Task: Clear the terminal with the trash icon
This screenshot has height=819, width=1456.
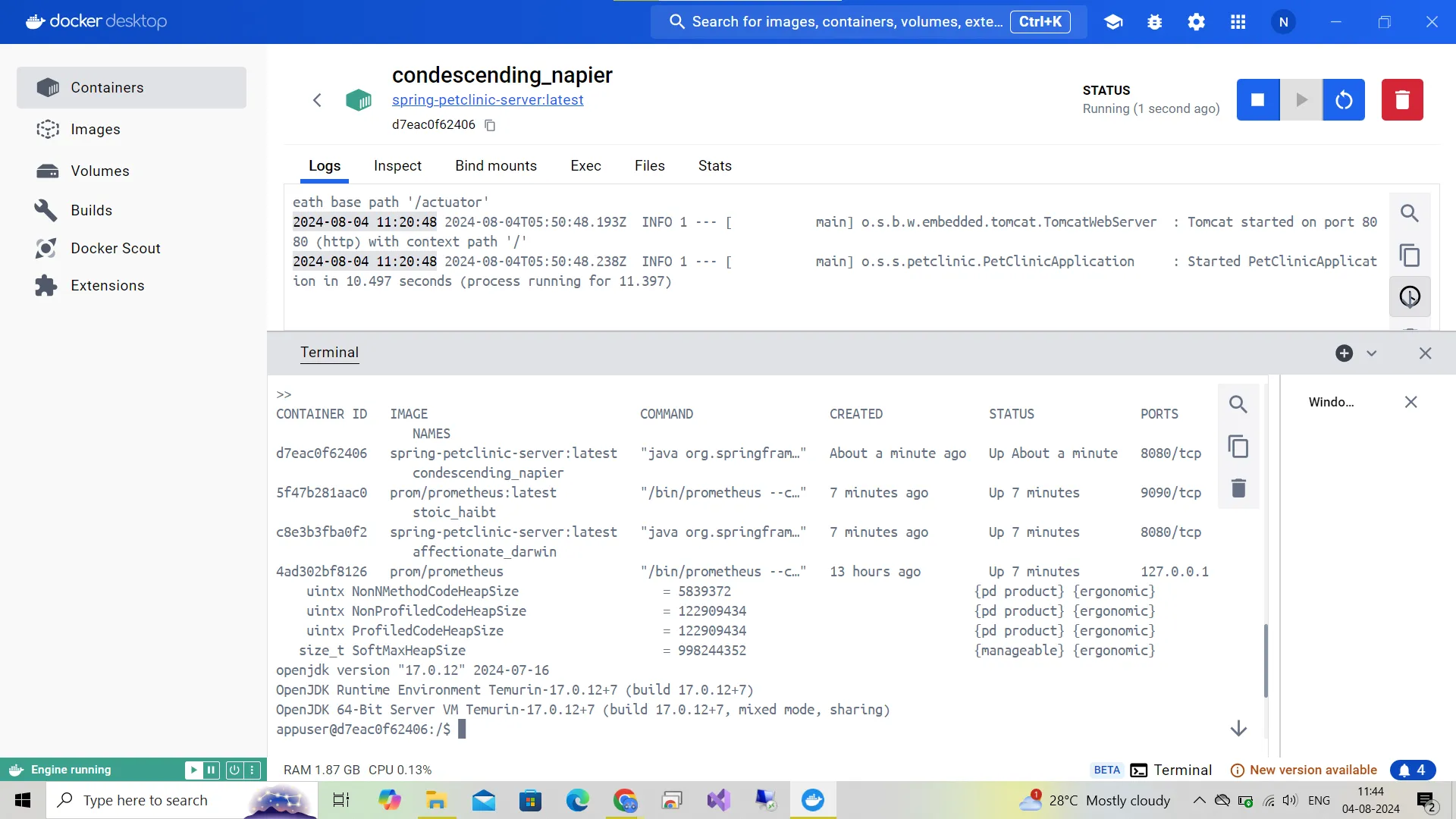Action: click(1238, 488)
